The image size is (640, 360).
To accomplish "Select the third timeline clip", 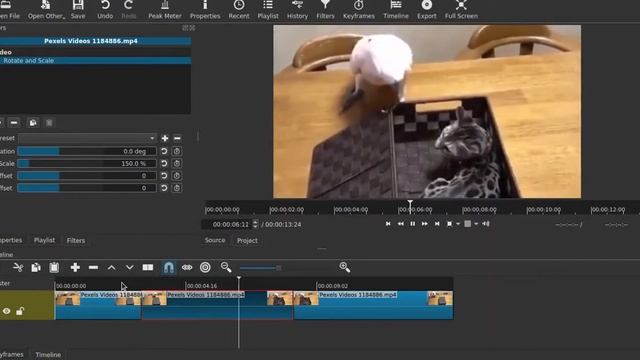I will pyautogui.click(x=373, y=305).
